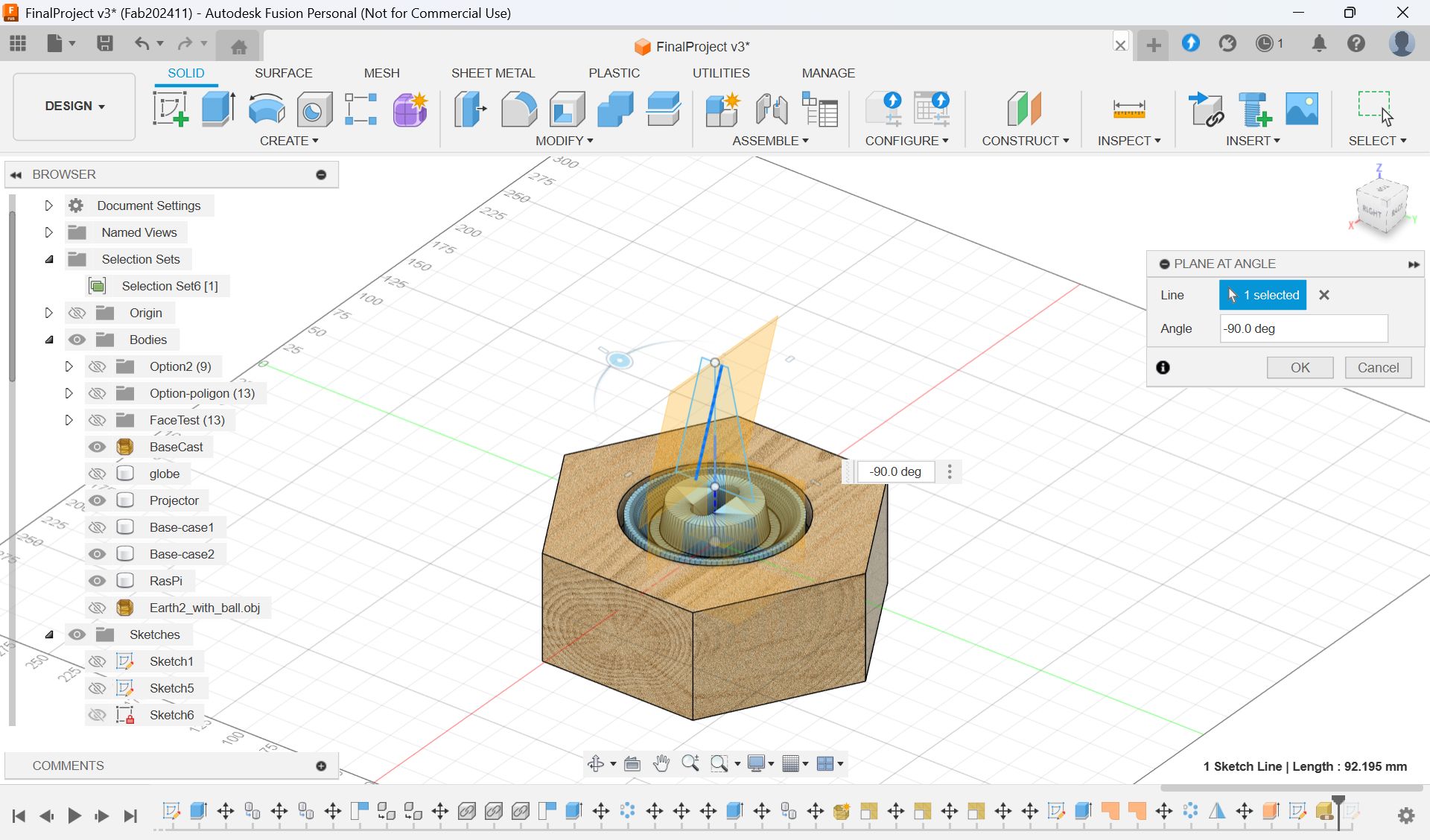Open the Create Form tool
Image resolution: width=1430 pixels, height=840 pixels.
point(410,109)
